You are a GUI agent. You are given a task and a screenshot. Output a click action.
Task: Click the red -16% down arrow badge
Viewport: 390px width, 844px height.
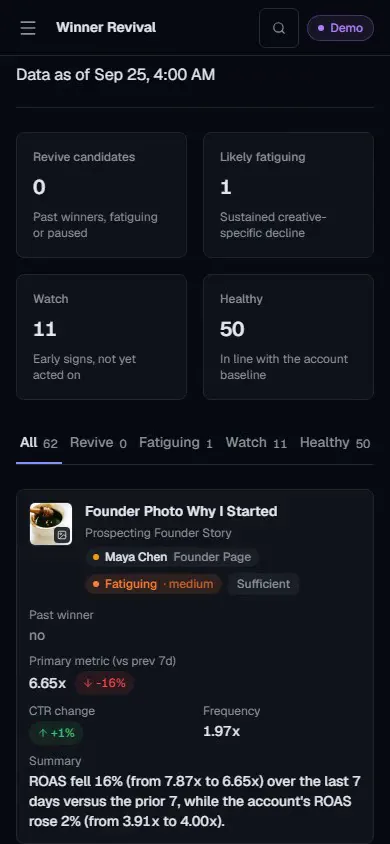[x=104, y=684]
